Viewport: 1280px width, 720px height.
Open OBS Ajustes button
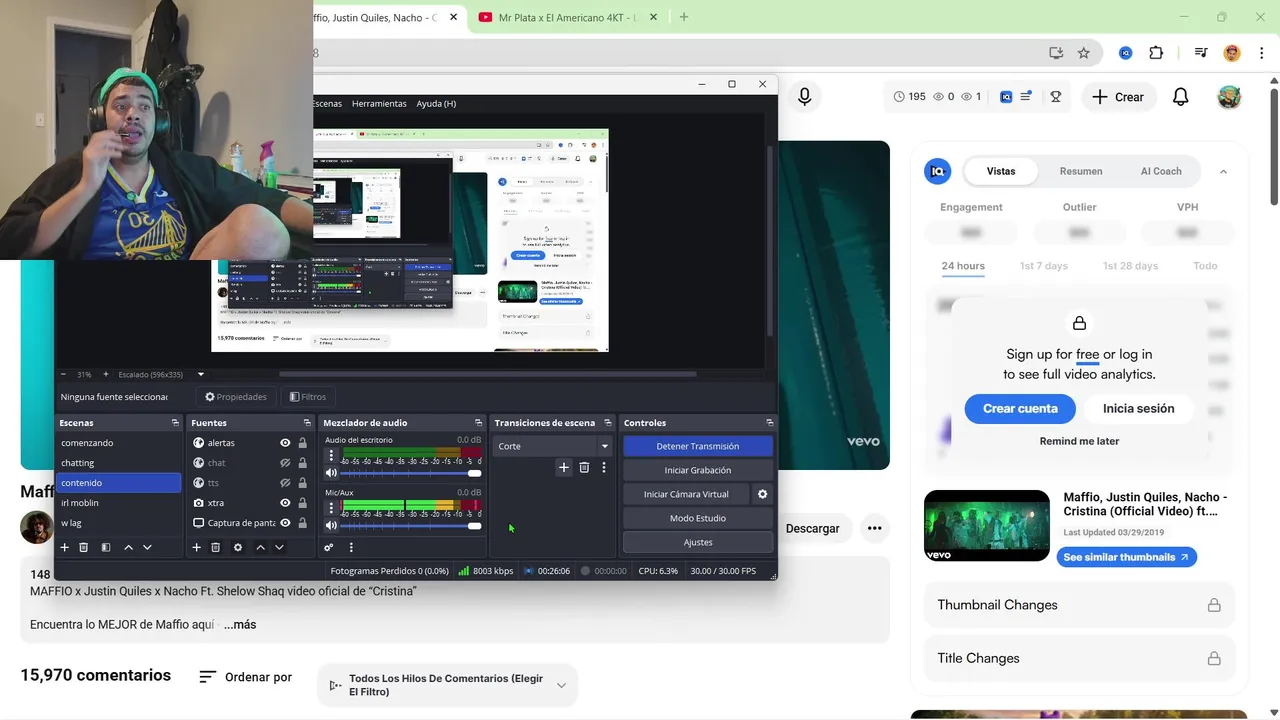(698, 542)
